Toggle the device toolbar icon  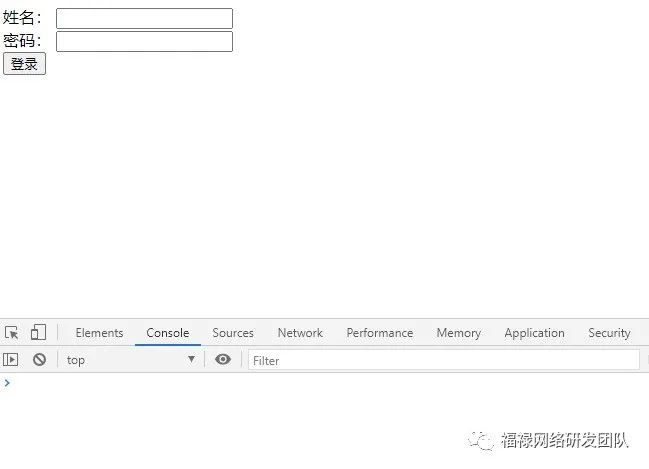pyautogui.click(x=38, y=332)
